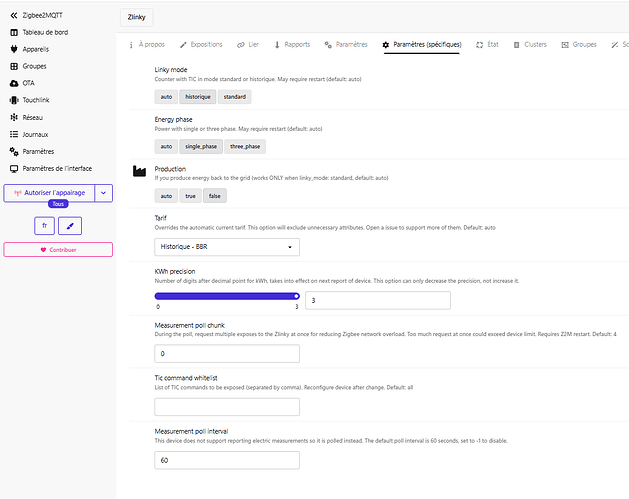Click the theme paintbrush icon button
Image resolution: width=629 pixels, height=499 pixels.
(x=70, y=226)
